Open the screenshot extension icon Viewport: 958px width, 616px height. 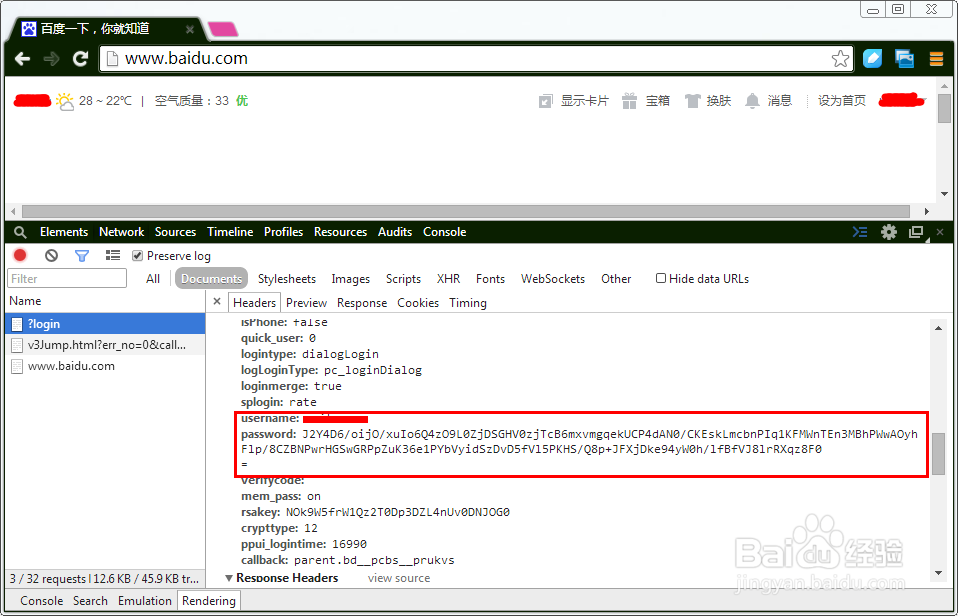click(904, 59)
